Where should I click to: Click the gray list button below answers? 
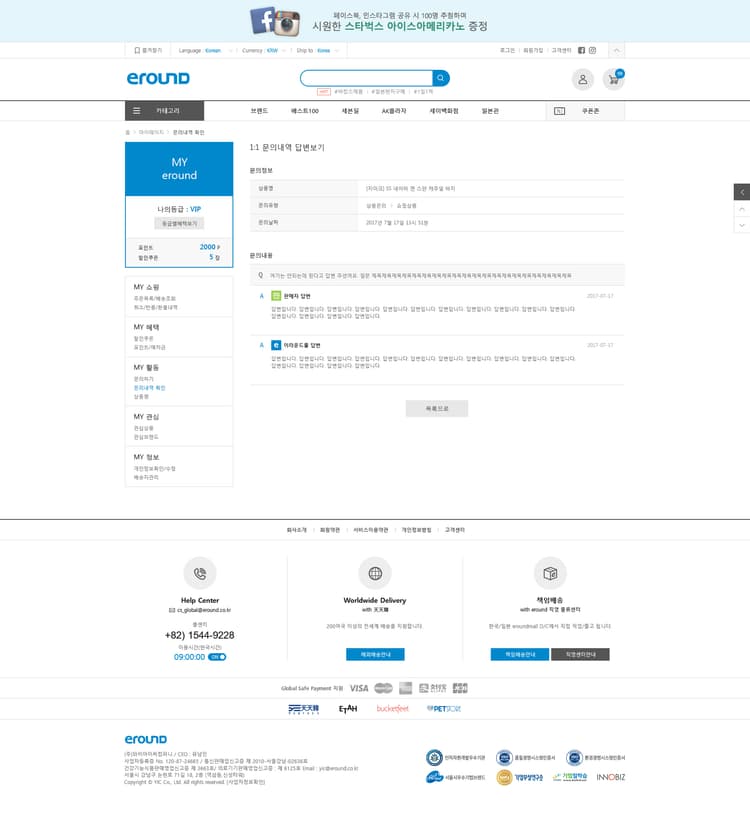click(437, 409)
